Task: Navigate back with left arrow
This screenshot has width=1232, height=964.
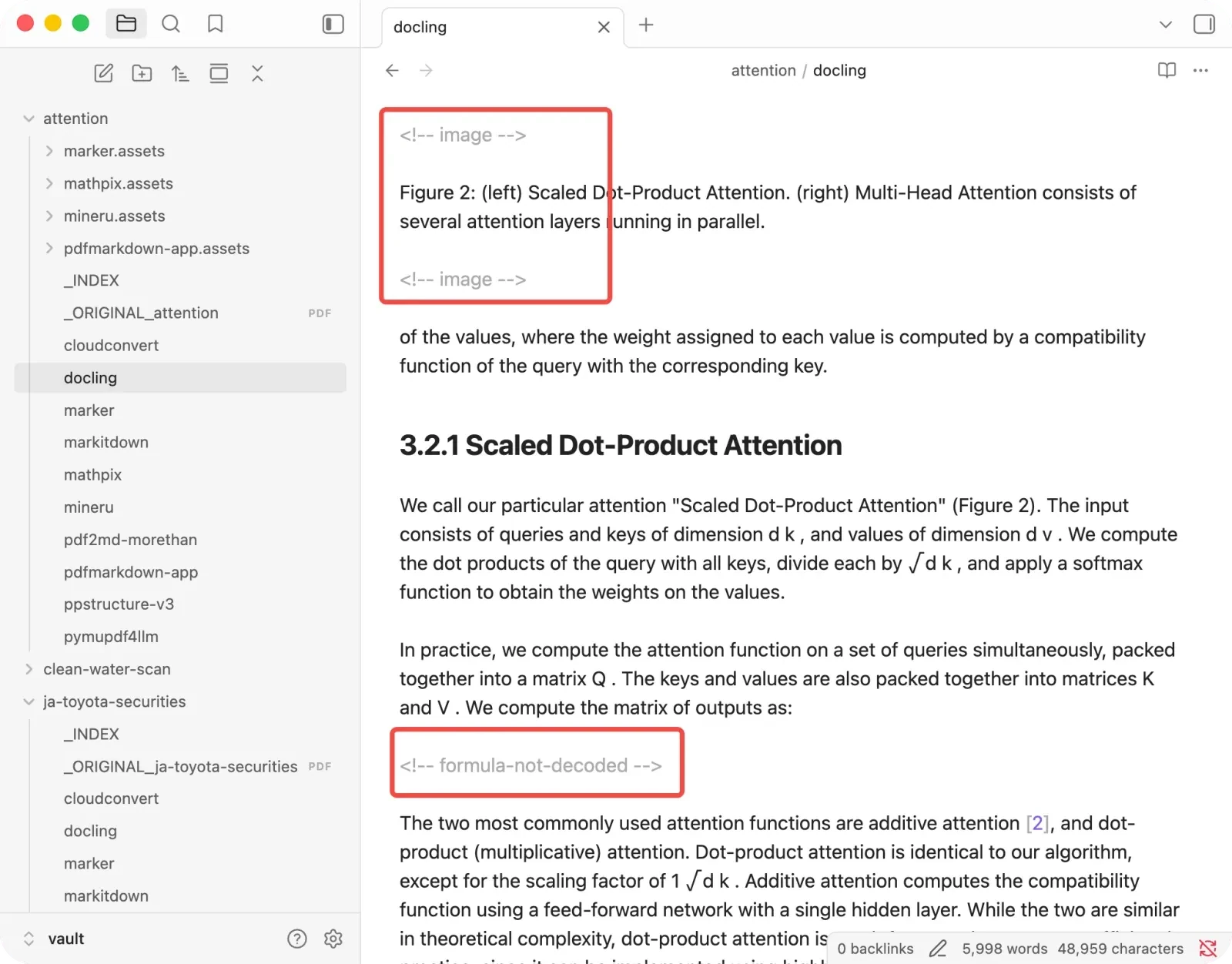Action: click(392, 70)
